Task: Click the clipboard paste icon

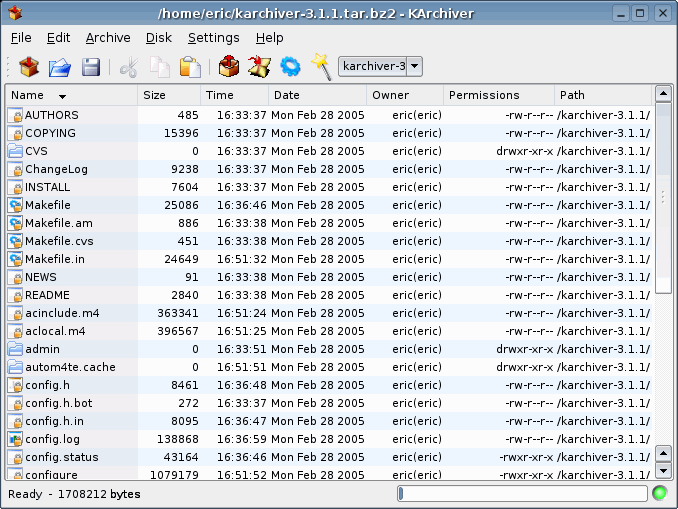Action: pyautogui.click(x=190, y=67)
